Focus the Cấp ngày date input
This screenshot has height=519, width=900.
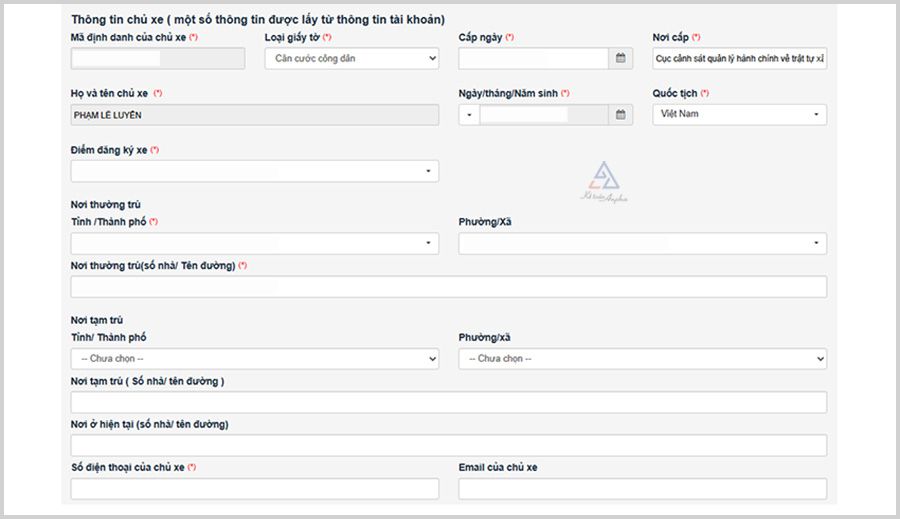pyautogui.click(x=533, y=59)
